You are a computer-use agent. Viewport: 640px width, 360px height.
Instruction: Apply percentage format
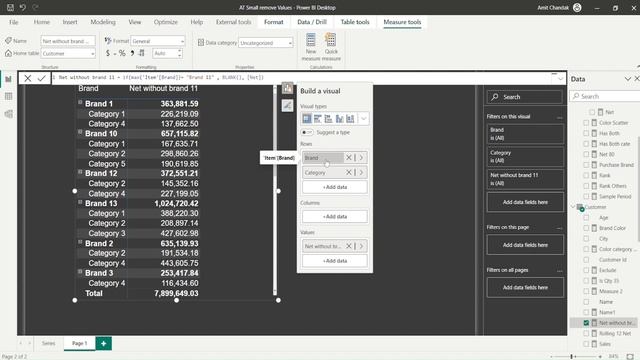pyautogui.click(x=122, y=53)
